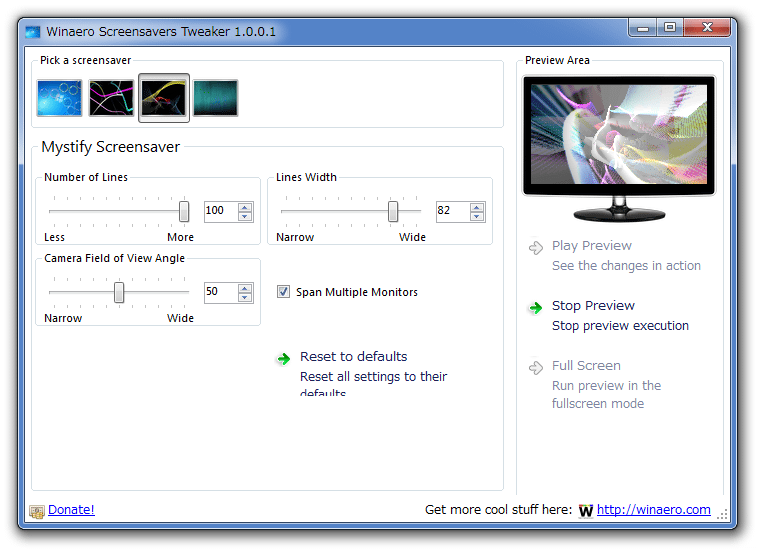Viewport: 760px width, 550px height.
Task: Select the Aurora screensaver thumbnail
Action: tap(216, 98)
